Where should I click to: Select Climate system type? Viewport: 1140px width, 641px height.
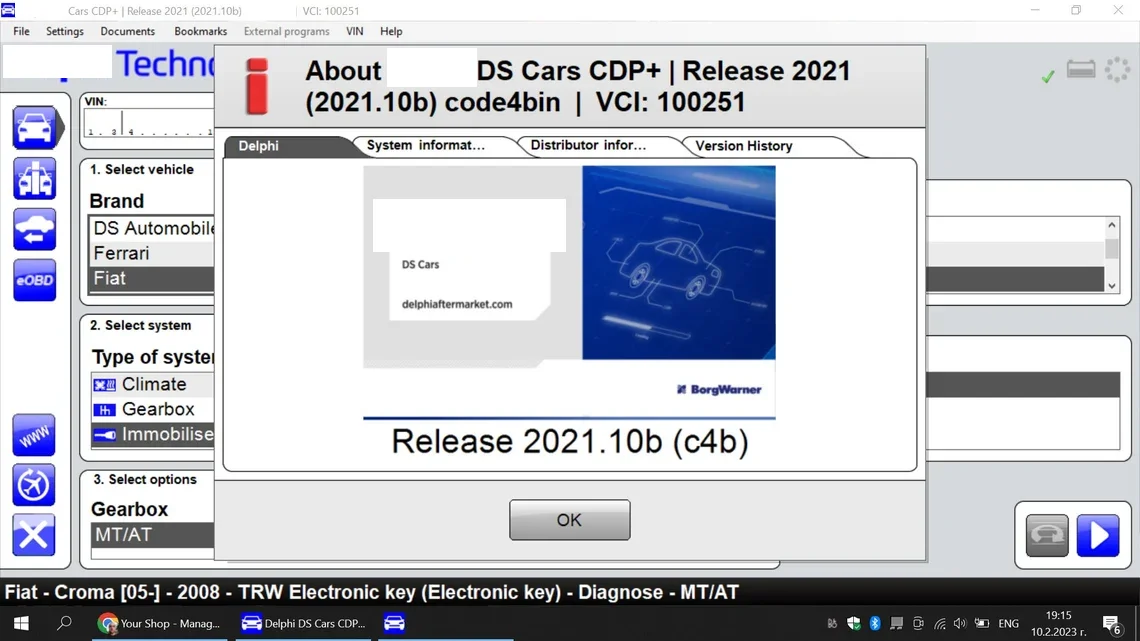coord(153,384)
